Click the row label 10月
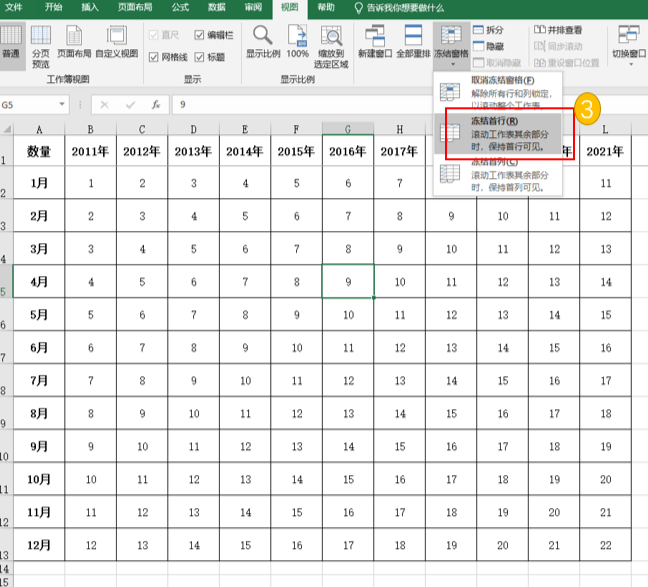 (39, 479)
